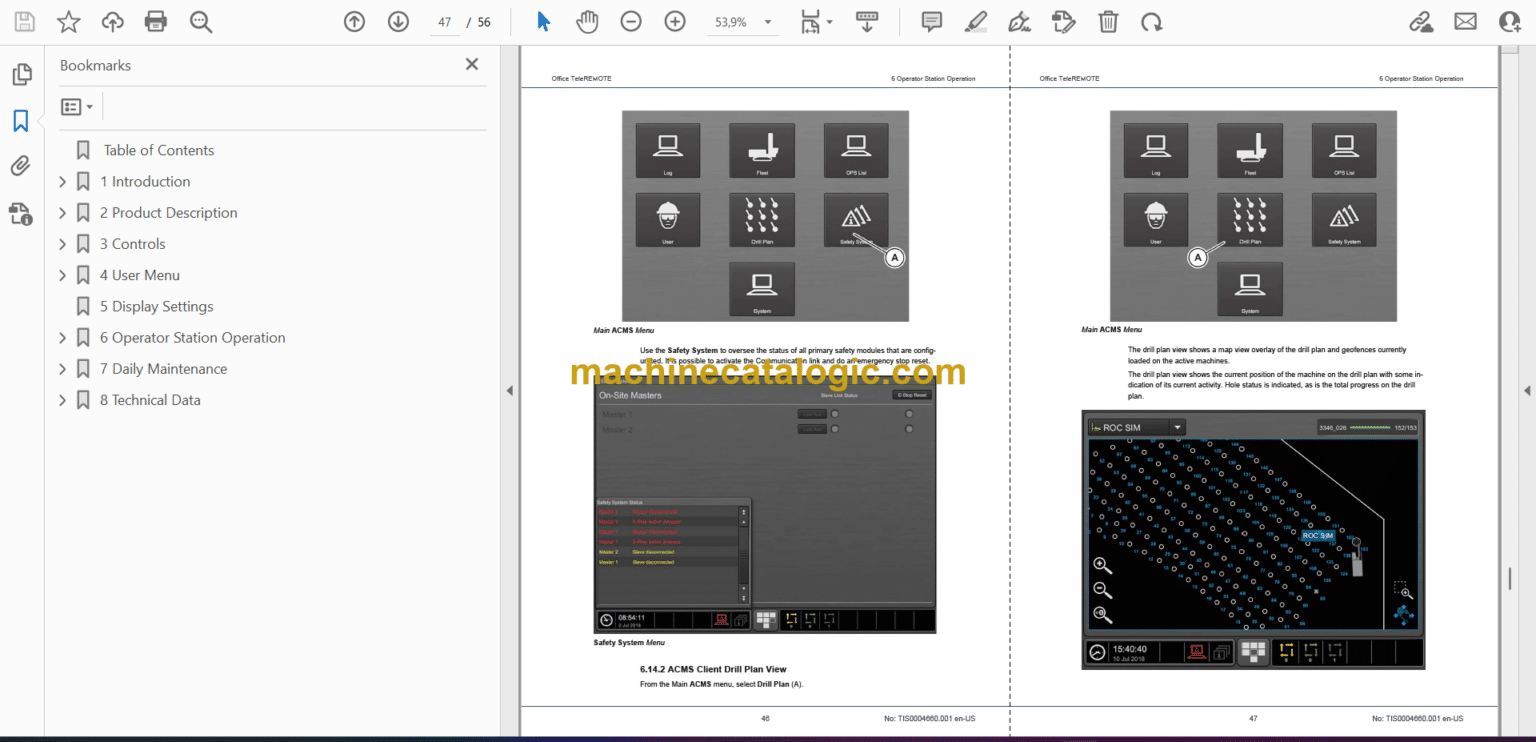The height and width of the screenshot is (742, 1536).
Task: Select the Hand tool in the toolbar
Action: [x=587, y=21]
